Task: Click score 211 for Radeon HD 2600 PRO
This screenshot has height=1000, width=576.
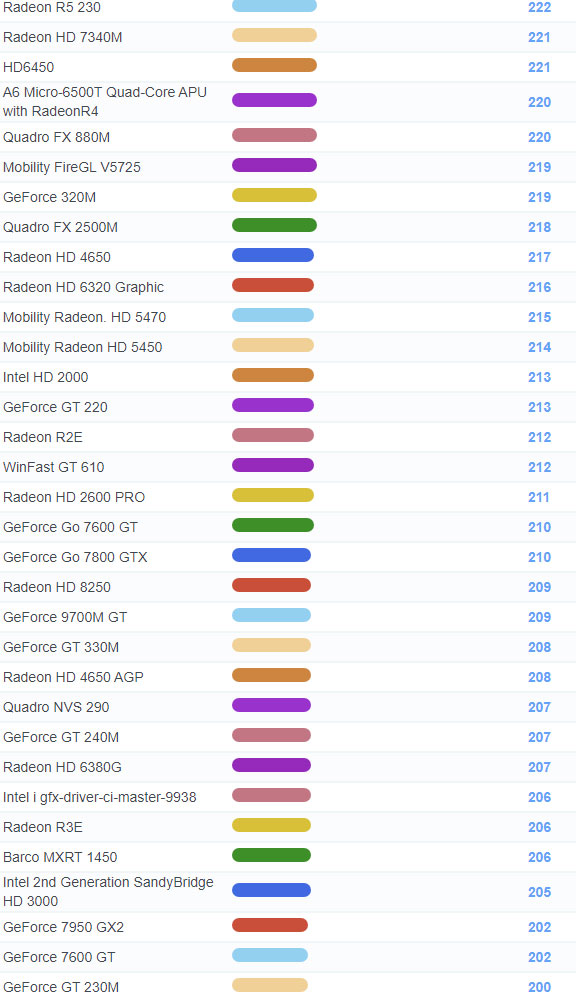Action: [539, 497]
